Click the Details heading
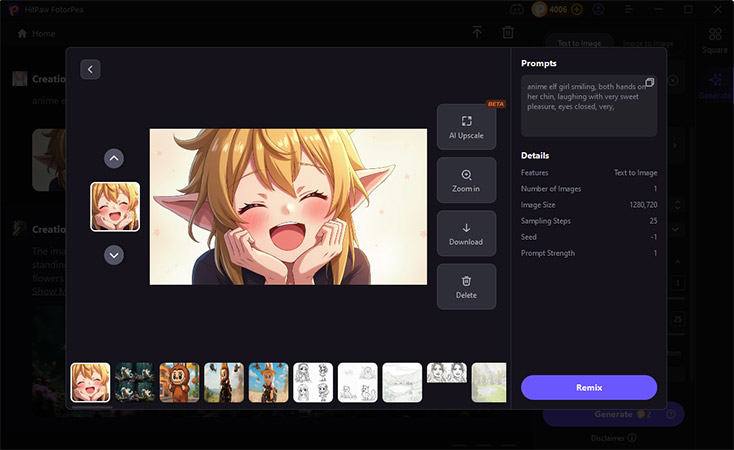 [x=535, y=155]
